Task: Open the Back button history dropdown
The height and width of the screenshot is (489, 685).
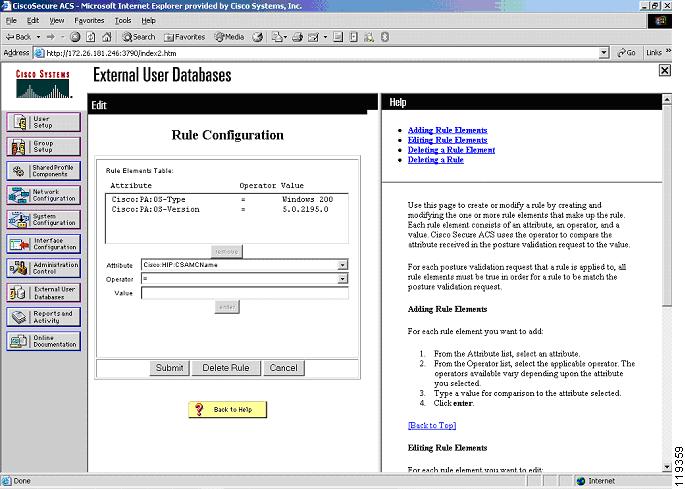Action: coord(38,37)
